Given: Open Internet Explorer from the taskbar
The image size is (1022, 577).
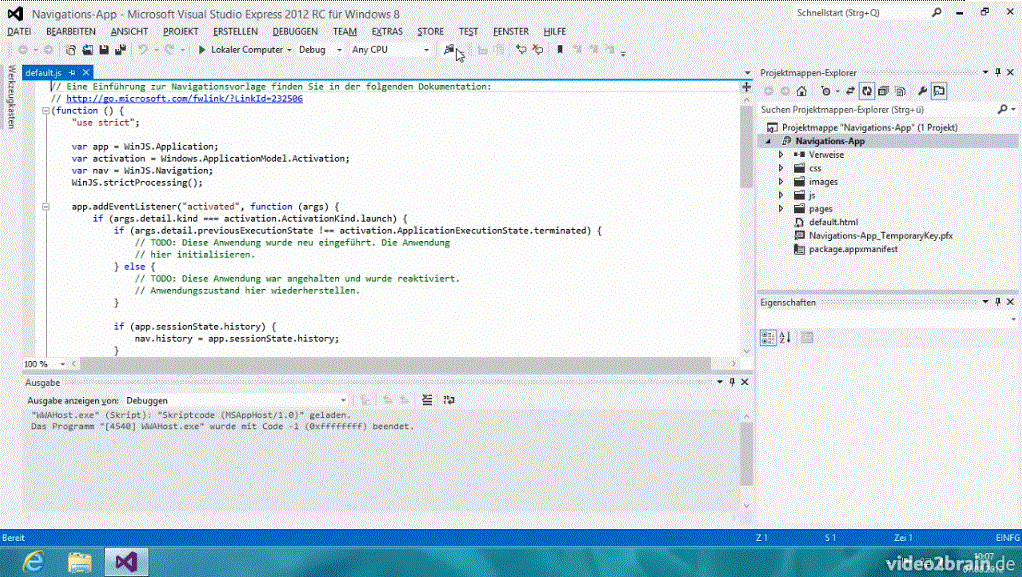Looking at the screenshot, I should [33, 561].
